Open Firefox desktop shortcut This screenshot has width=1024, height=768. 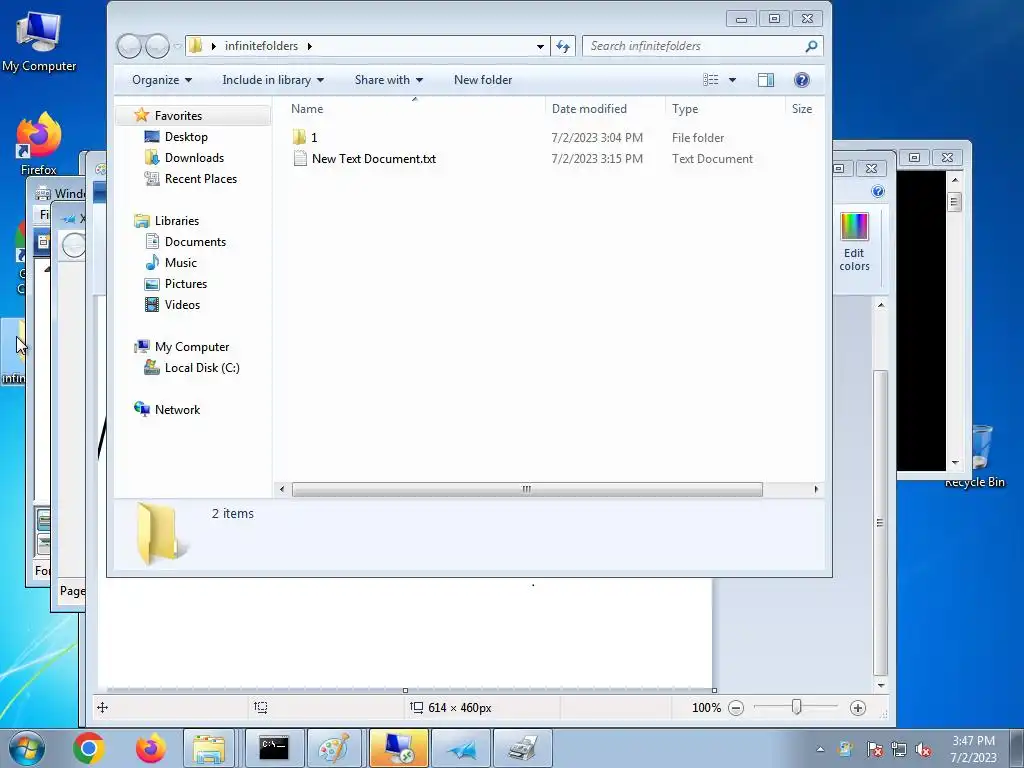[x=39, y=143]
